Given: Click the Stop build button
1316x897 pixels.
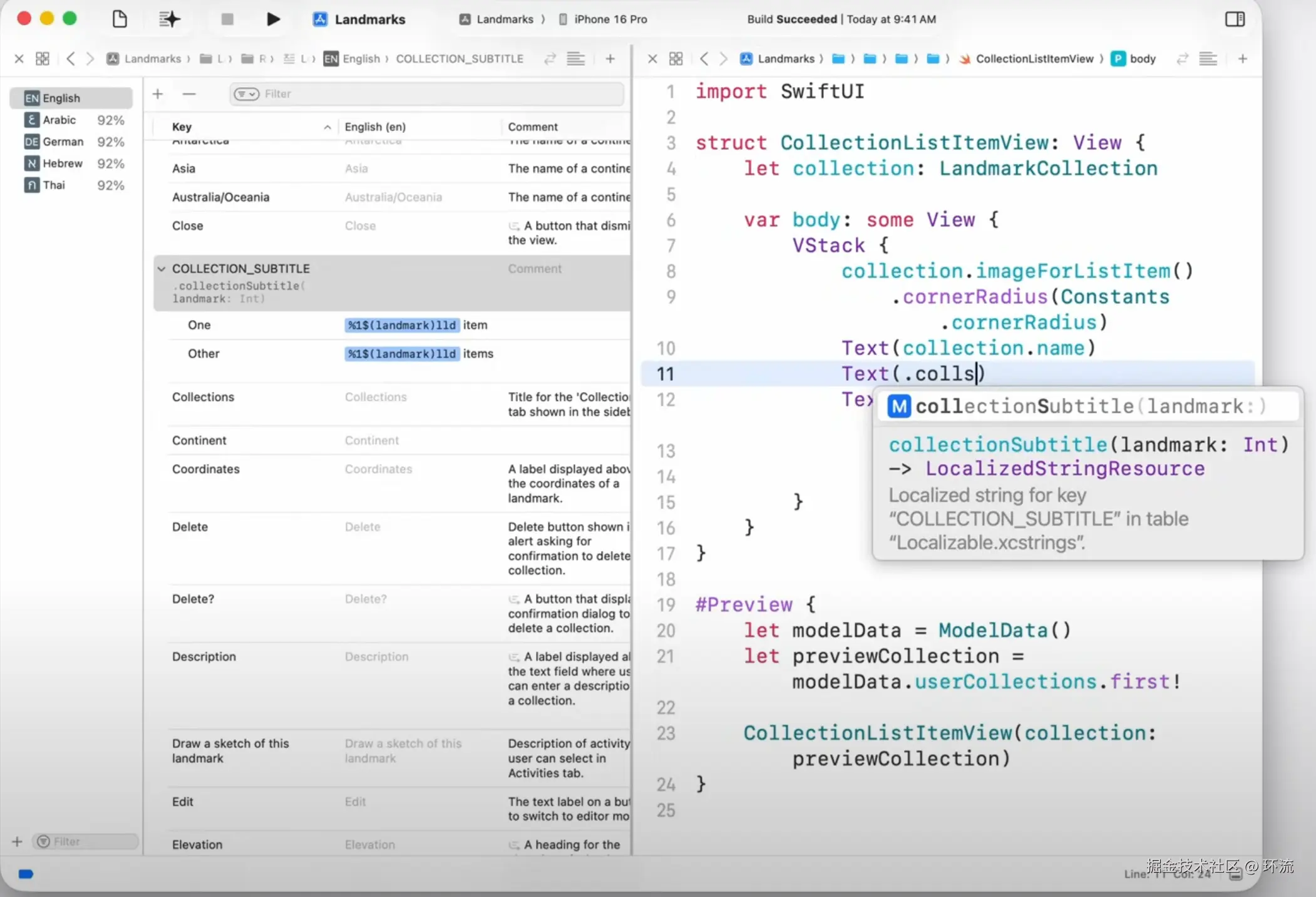Looking at the screenshot, I should click(x=227, y=19).
